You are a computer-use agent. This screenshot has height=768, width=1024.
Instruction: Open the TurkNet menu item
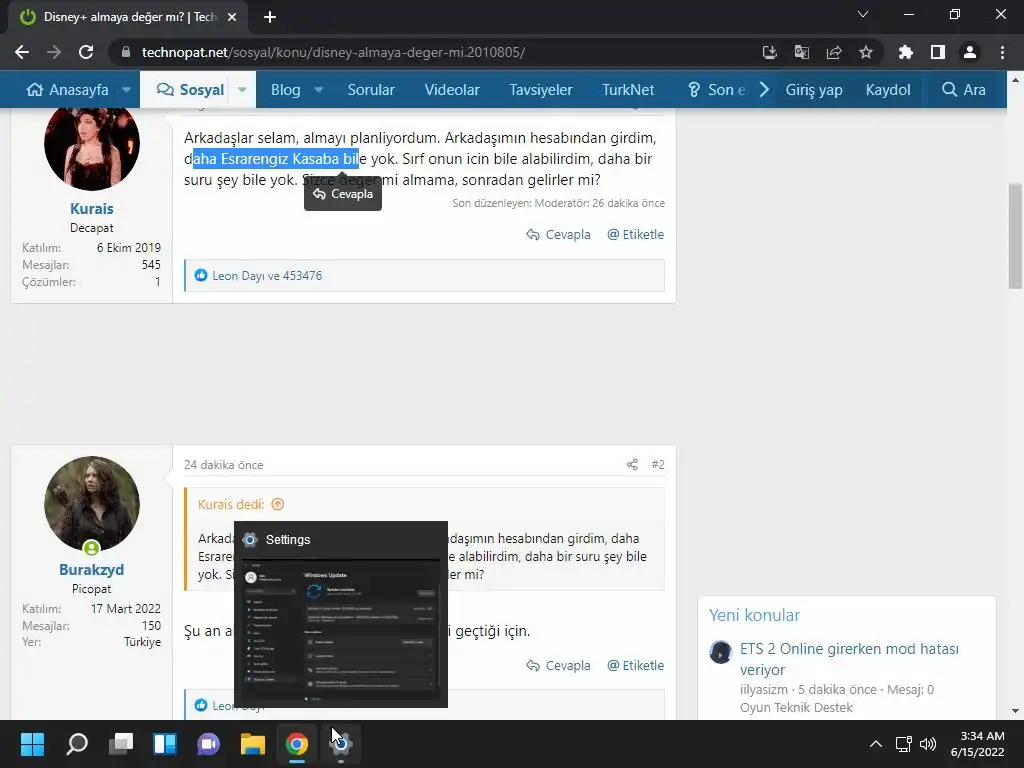tap(628, 89)
